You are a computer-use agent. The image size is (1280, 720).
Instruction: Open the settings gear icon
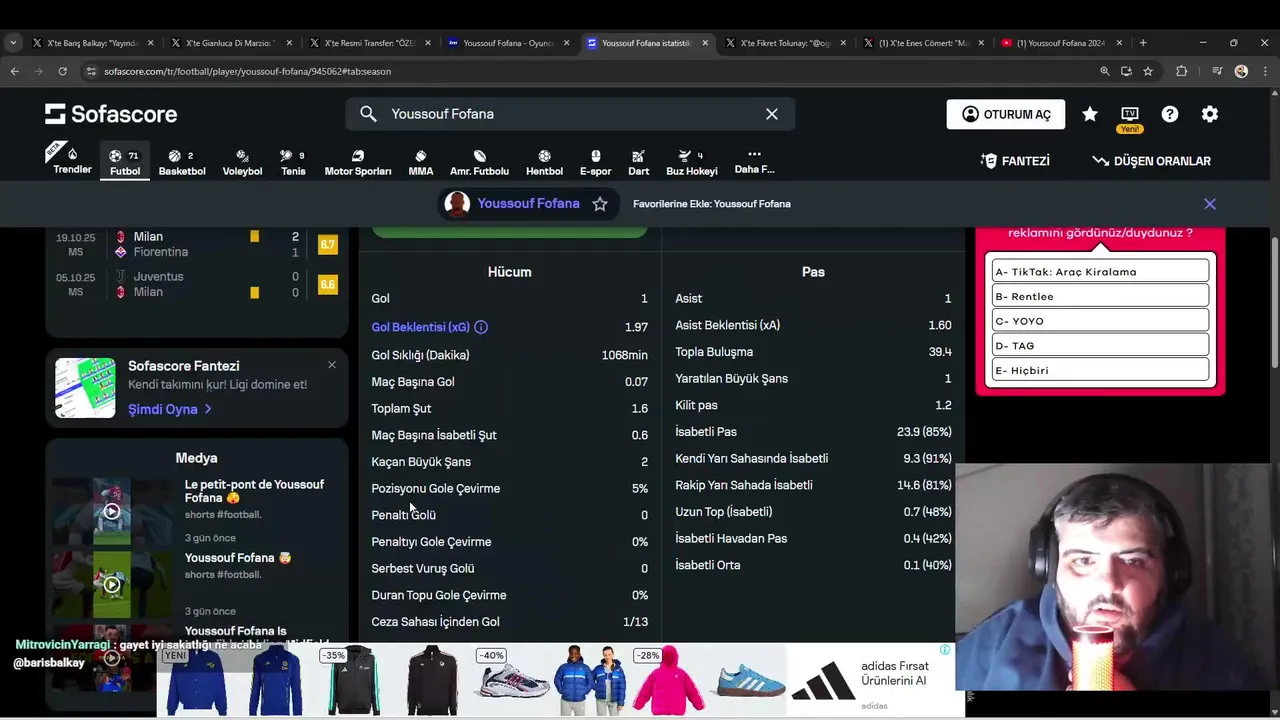click(1210, 114)
